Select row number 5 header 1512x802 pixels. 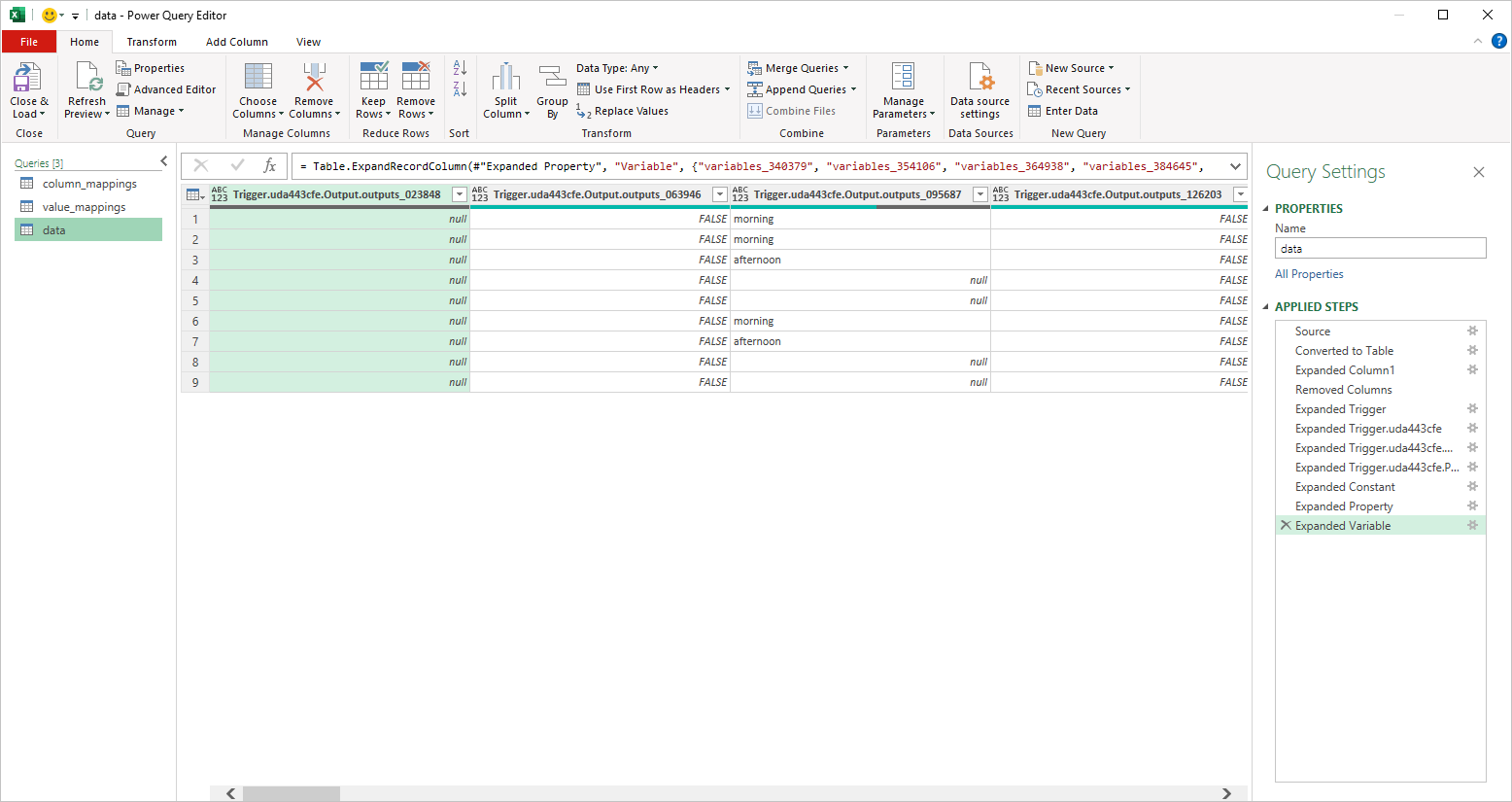pos(195,300)
